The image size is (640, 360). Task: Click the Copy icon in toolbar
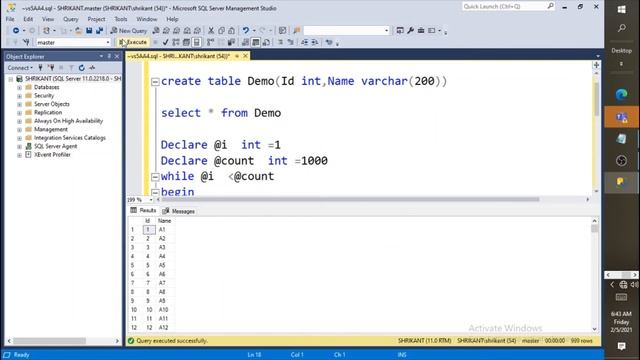point(221,31)
